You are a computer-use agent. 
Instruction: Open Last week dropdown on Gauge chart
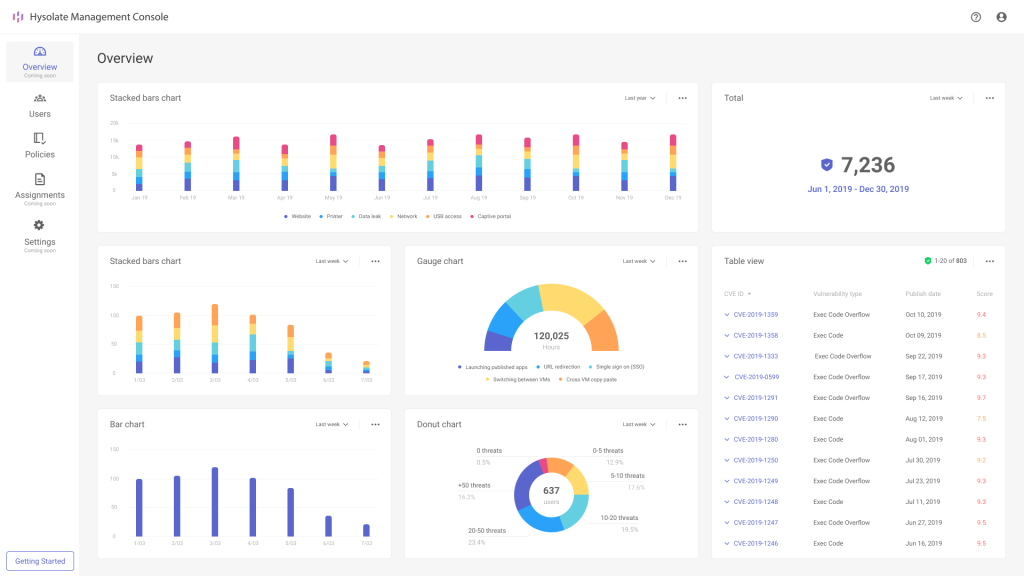(x=639, y=261)
